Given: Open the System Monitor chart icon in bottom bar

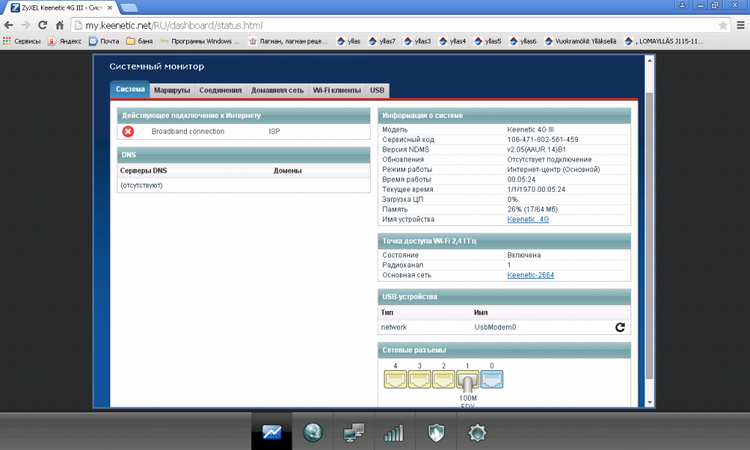Looking at the screenshot, I should (272, 432).
